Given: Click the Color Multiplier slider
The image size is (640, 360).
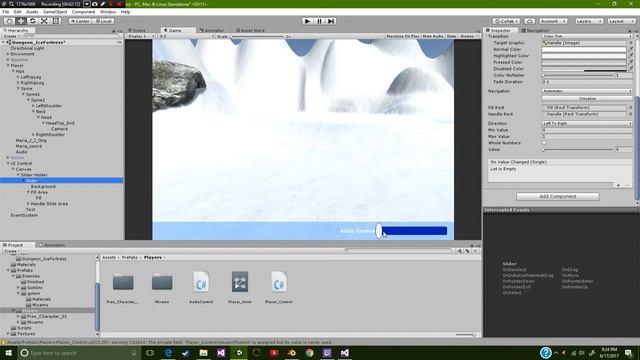Looking at the screenshot, I should pyautogui.click(x=579, y=75).
